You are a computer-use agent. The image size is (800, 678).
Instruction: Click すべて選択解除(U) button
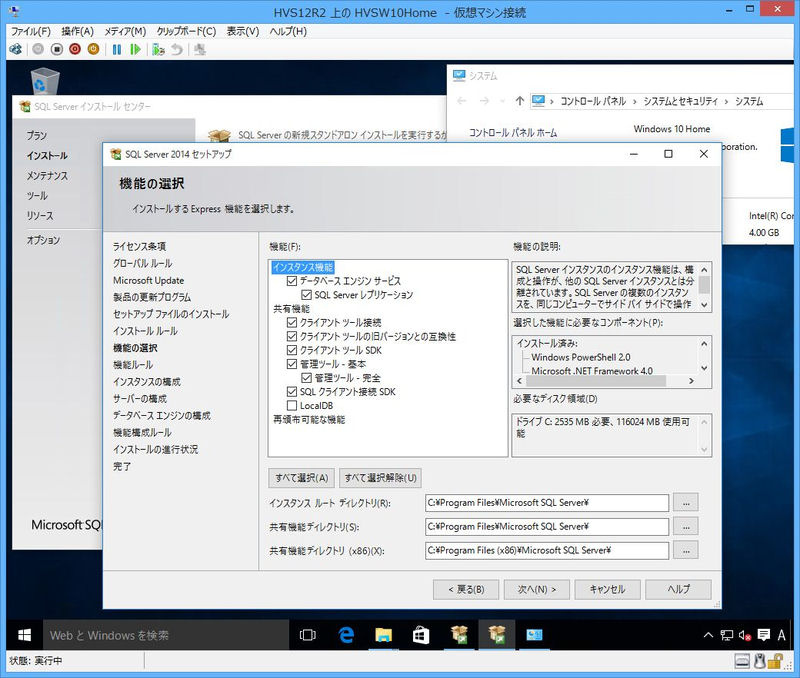[x=381, y=478]
